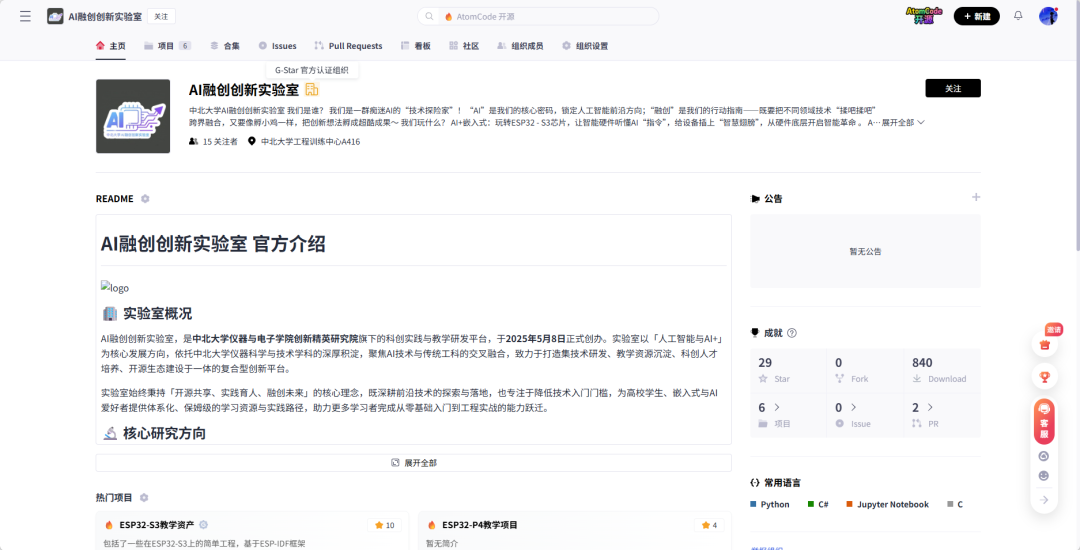This screenshot has width=1080, height=550.
Task: Click the organization logo thumbnail
Action: (x=133, y=116)
